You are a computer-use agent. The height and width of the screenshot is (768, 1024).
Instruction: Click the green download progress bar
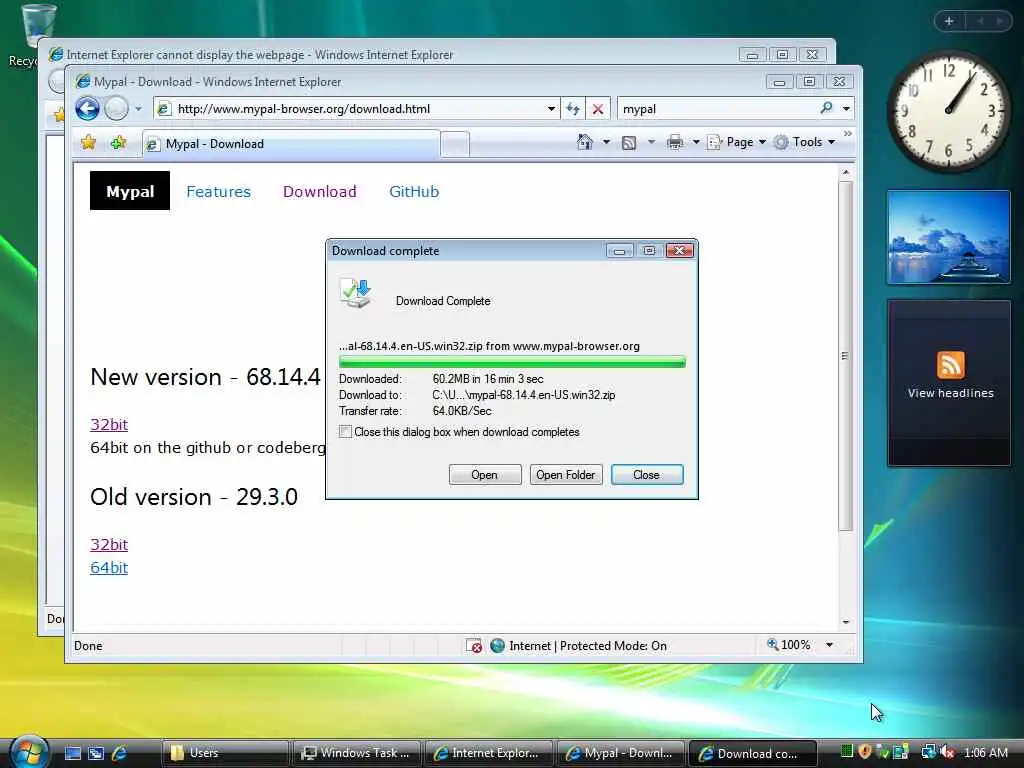tap(512, 362)
